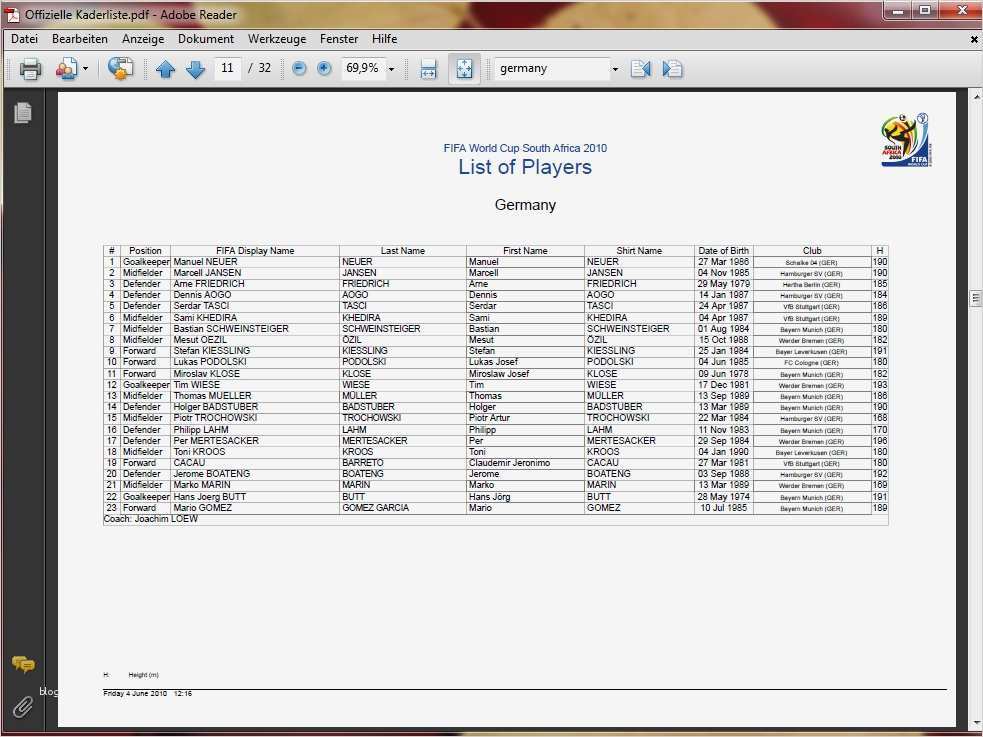
Task: Open the Hilfe menu
Action: [x=384, y=39]
